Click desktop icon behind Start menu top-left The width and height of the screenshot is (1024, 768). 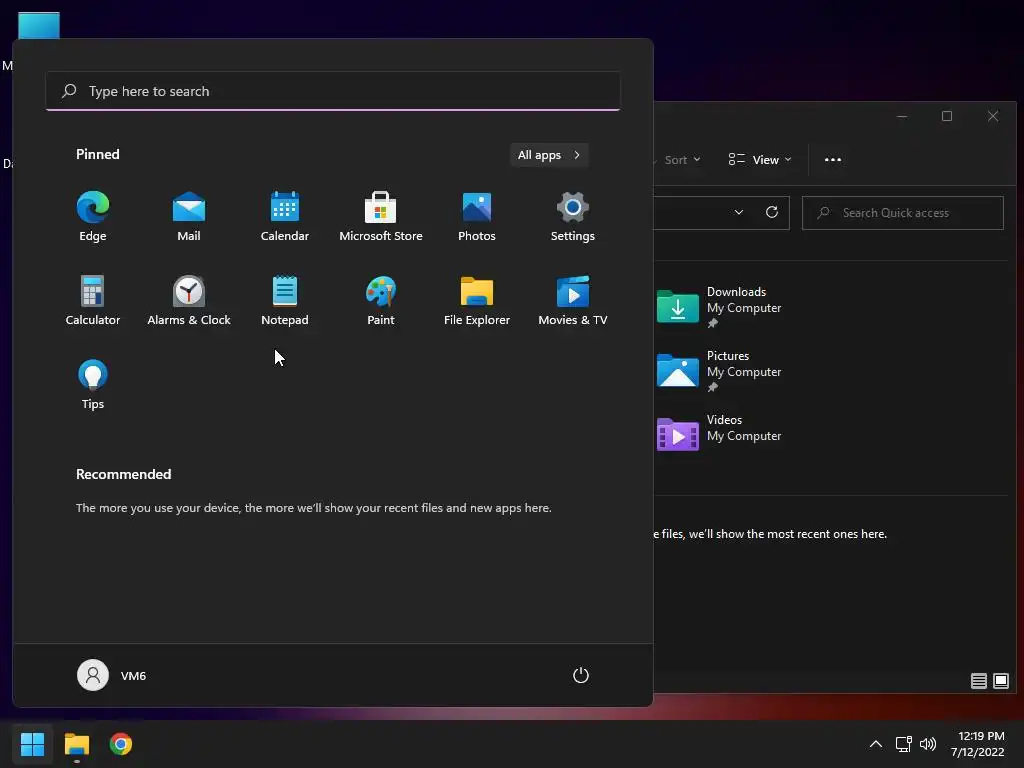pos(39,25)
